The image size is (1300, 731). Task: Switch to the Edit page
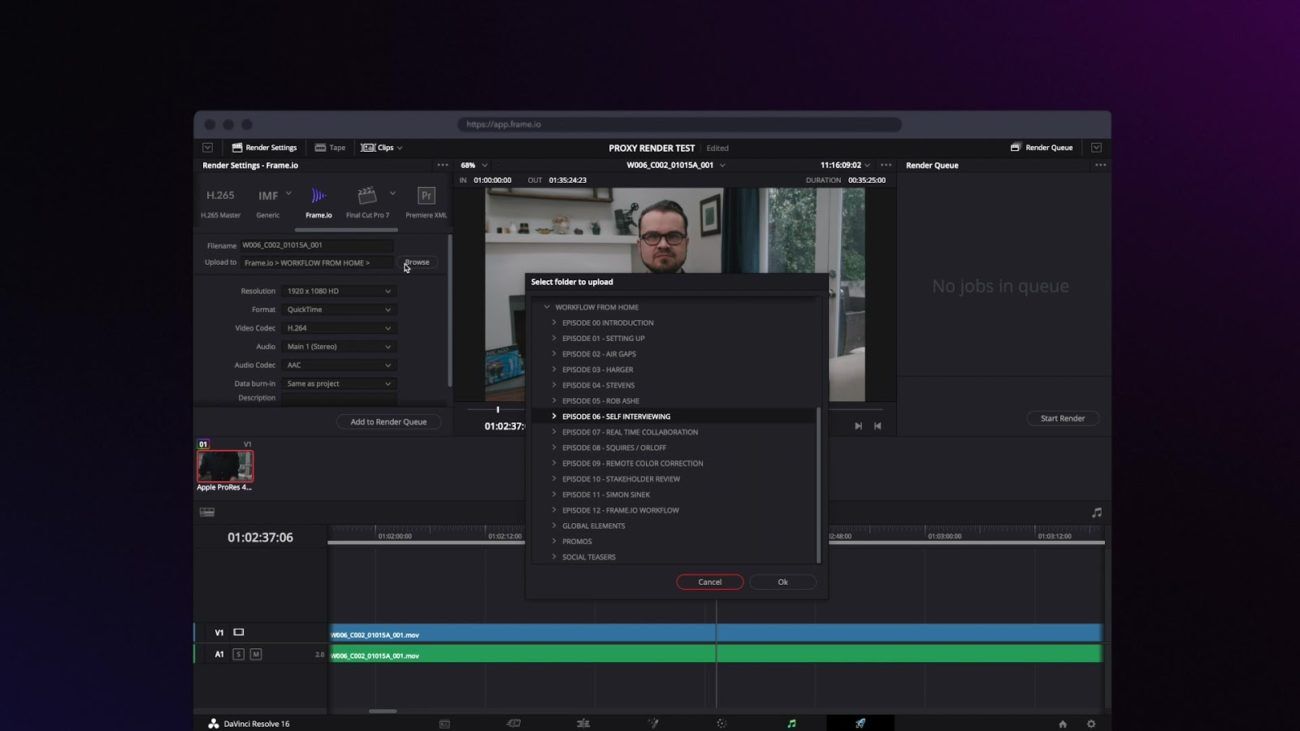click(583, 722)
